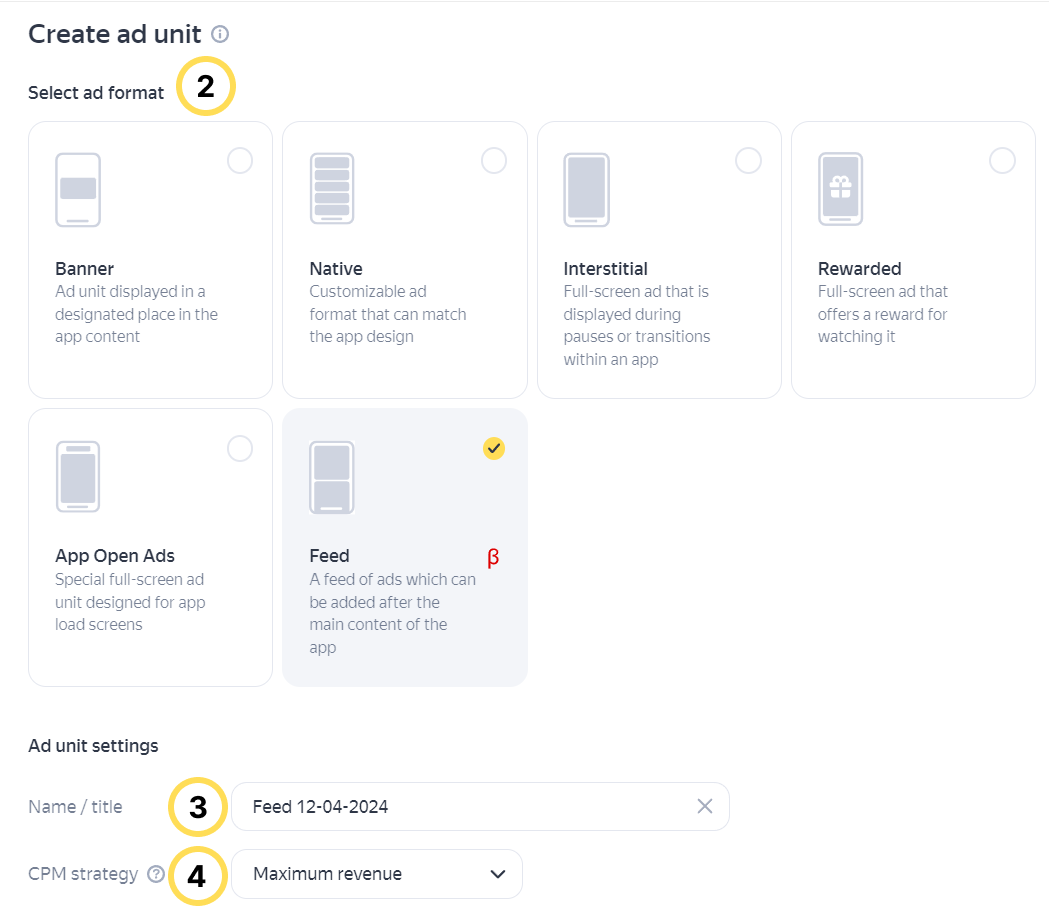Expand the CPM strategy dropdown chevron arrow

point(498,874)
